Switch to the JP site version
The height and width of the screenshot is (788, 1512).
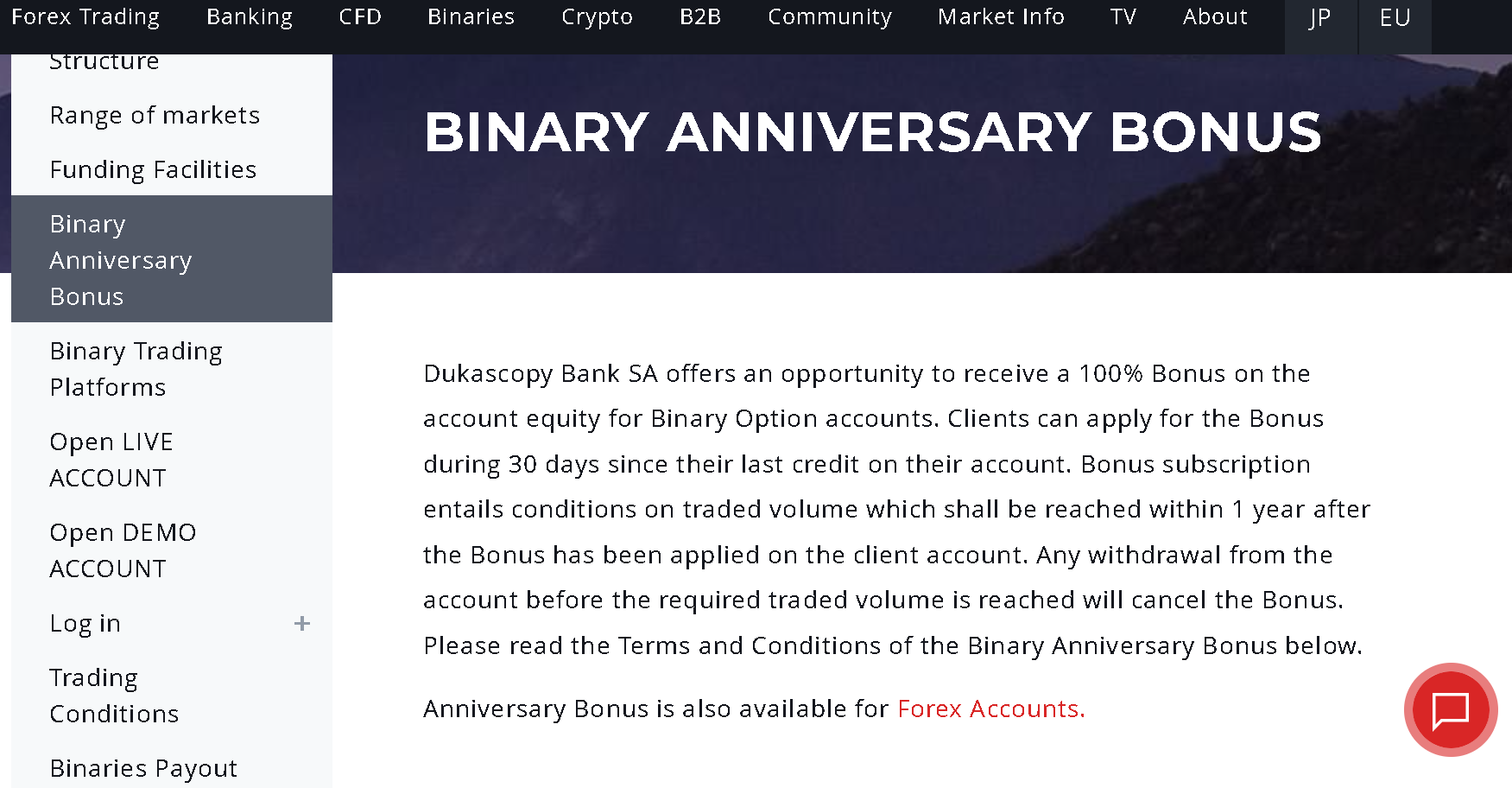pos(1319,19)
